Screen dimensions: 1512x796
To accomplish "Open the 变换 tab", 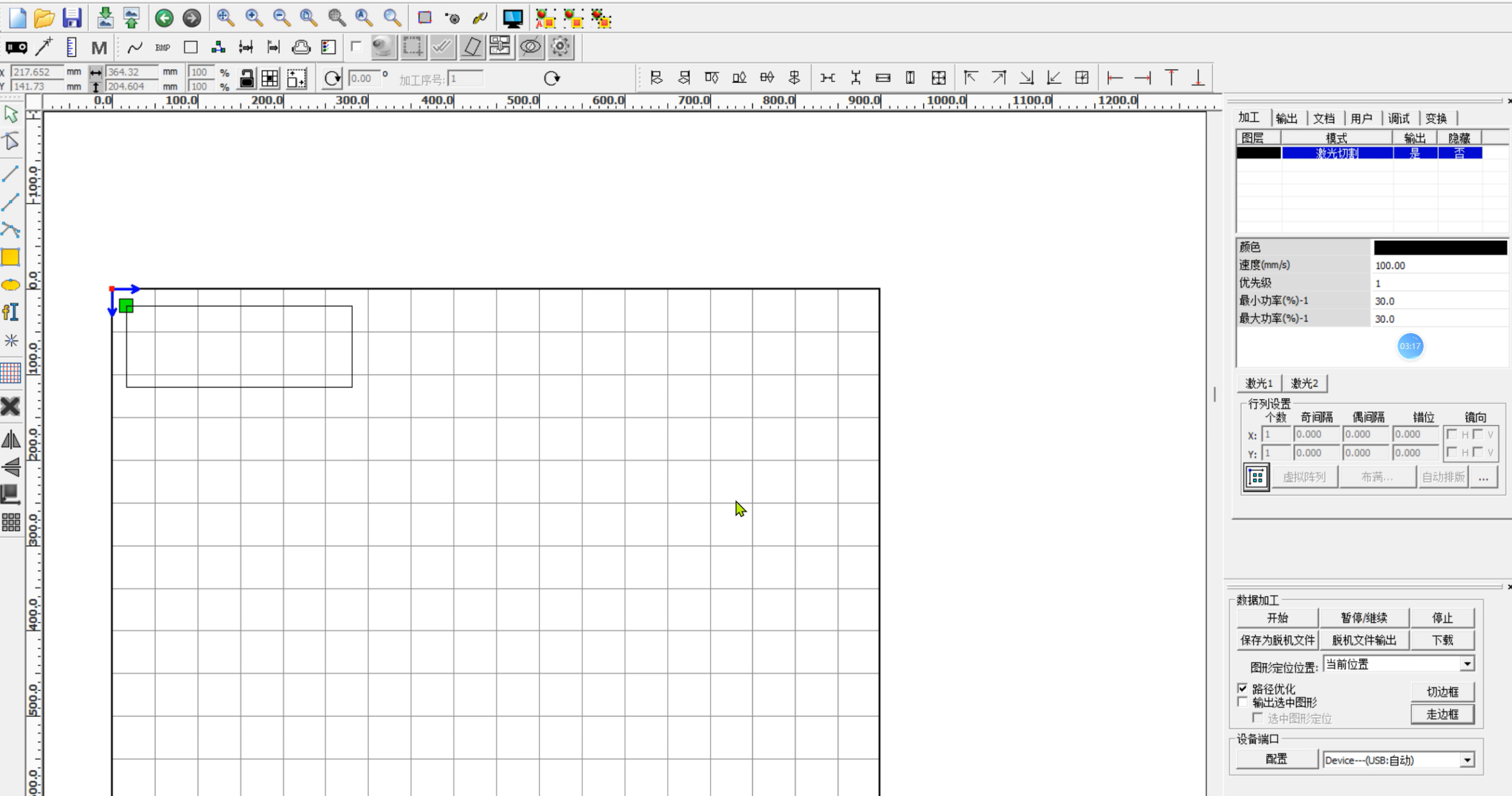I will tap(1435, 118).
